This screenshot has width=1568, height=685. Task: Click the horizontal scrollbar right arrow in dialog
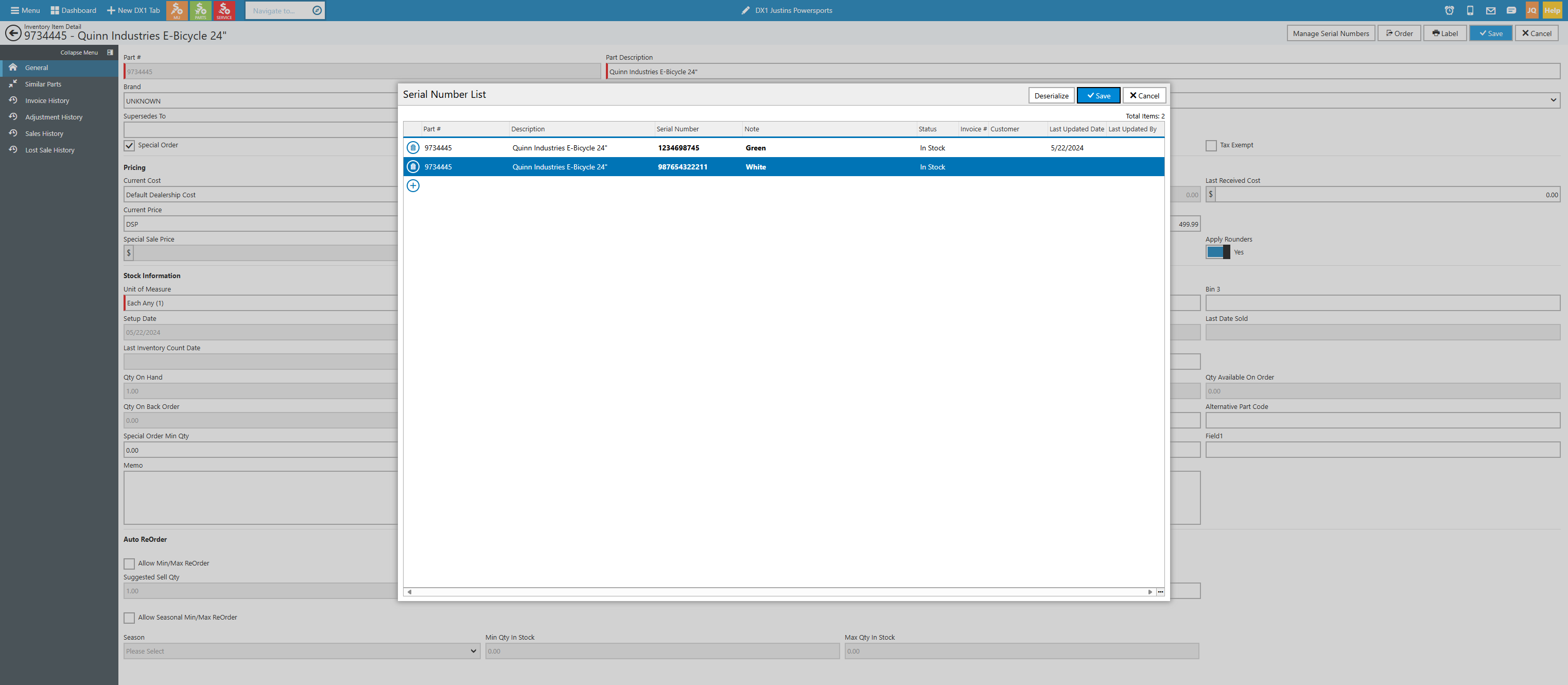(1150, 592)
